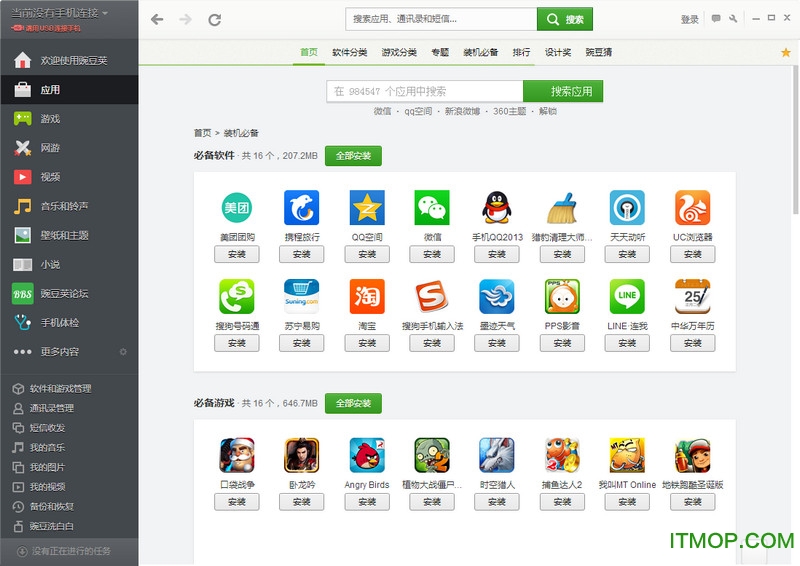Image resolution: width=800 pixels, height=566 pixels.
Task: Open the 中华万年历 calendar icon
Action: 692,296
